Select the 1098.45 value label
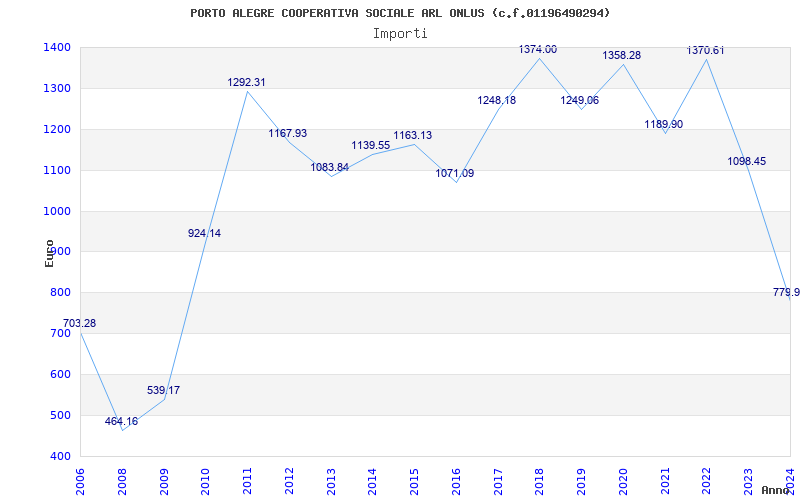Image resolution: width=800 pixels, height=500 pixels. pos(746,161)
